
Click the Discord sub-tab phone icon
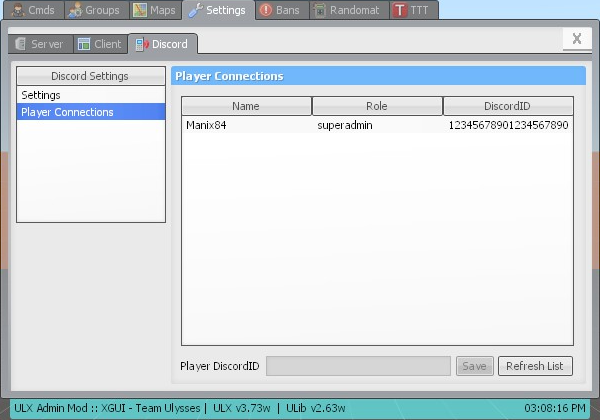click(x=142, y=44)
